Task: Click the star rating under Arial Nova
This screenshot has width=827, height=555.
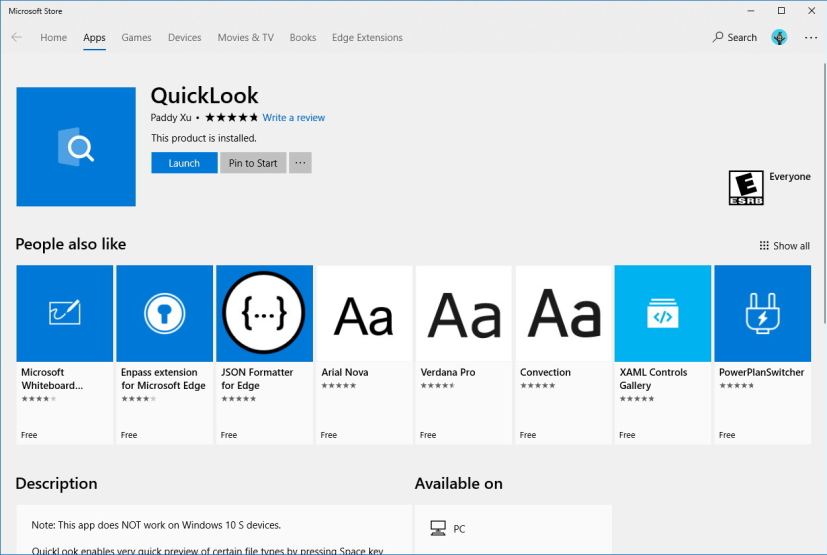Action: pos(339,386)
